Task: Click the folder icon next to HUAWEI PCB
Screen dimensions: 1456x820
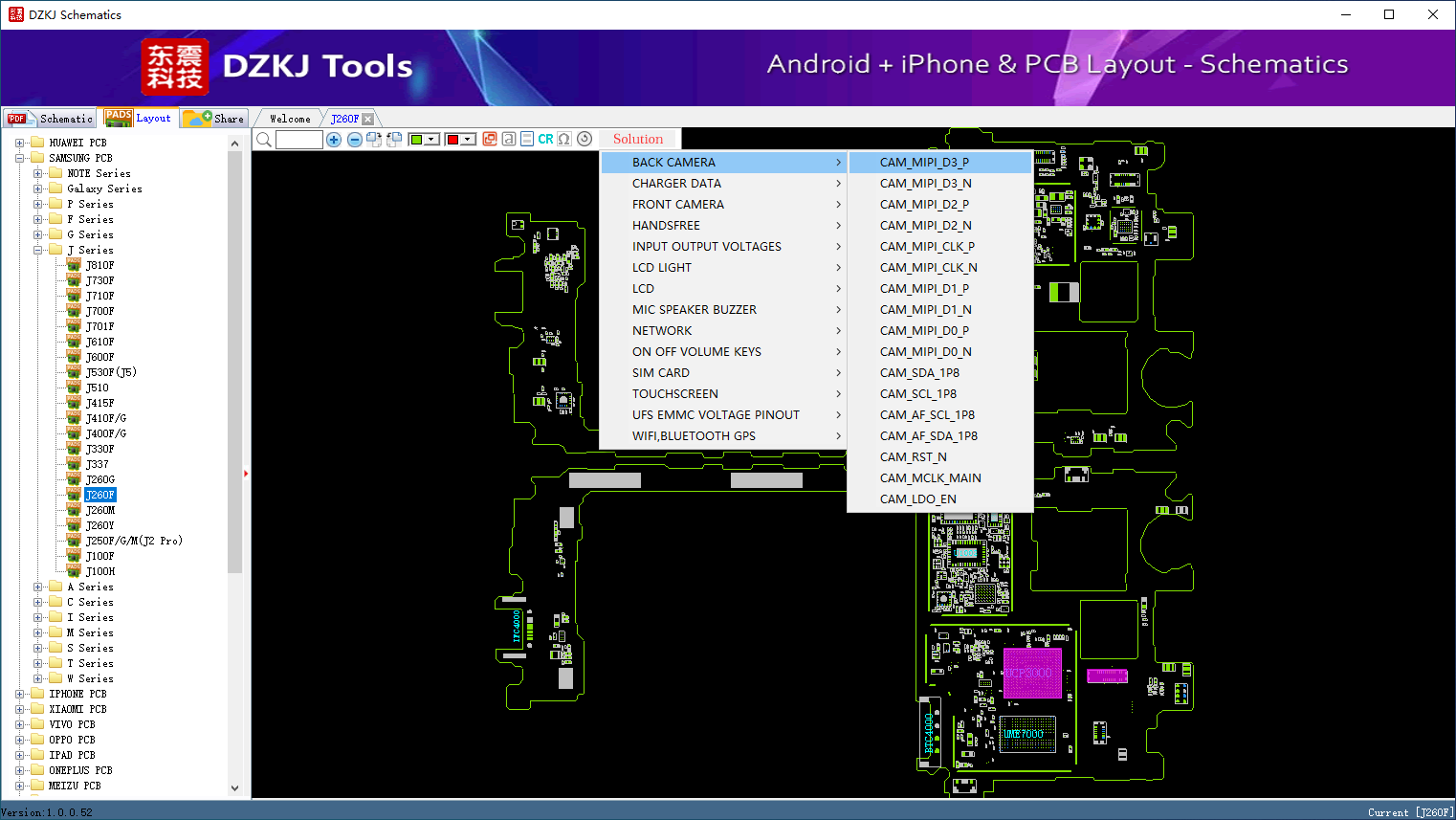Action: (37, 143)
